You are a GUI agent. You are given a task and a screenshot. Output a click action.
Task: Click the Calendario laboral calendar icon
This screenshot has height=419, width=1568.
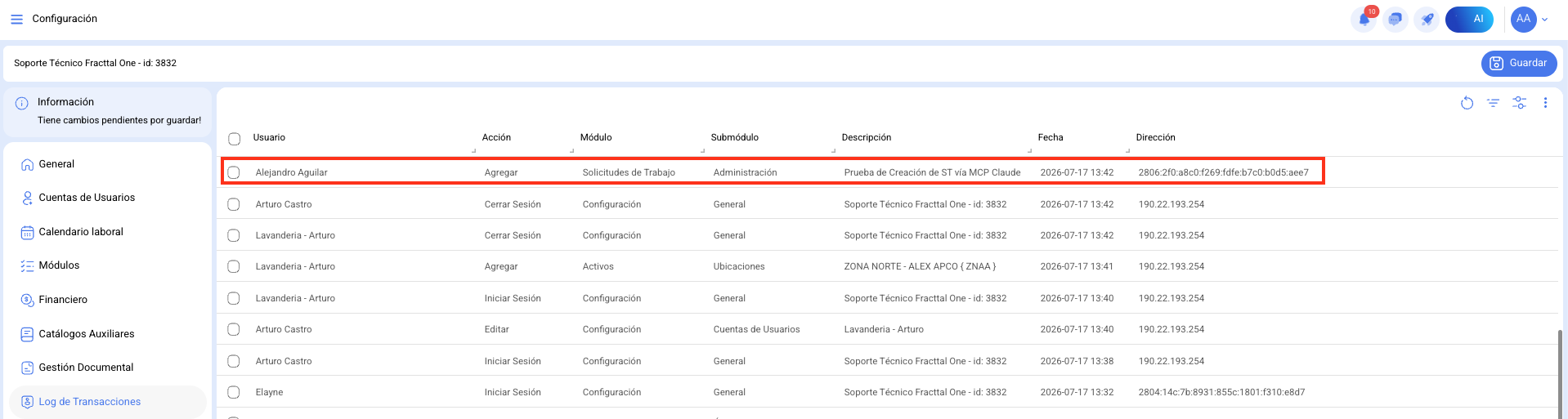coord(27,232)
